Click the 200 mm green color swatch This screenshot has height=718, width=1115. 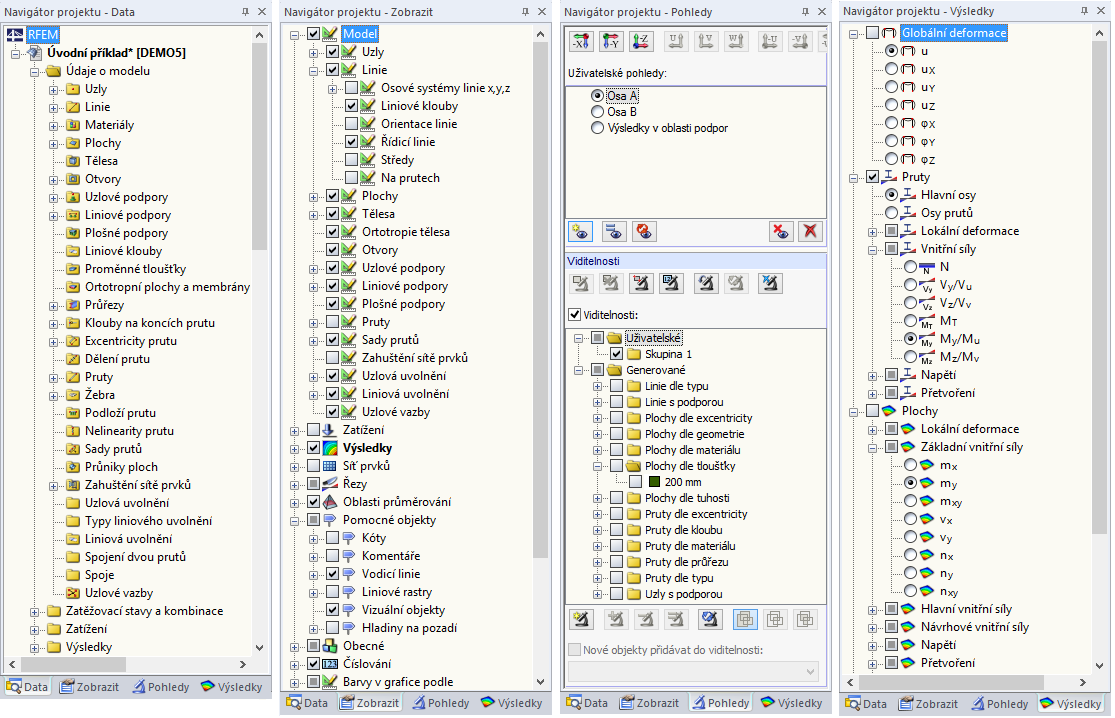click(x=654, y=482)
